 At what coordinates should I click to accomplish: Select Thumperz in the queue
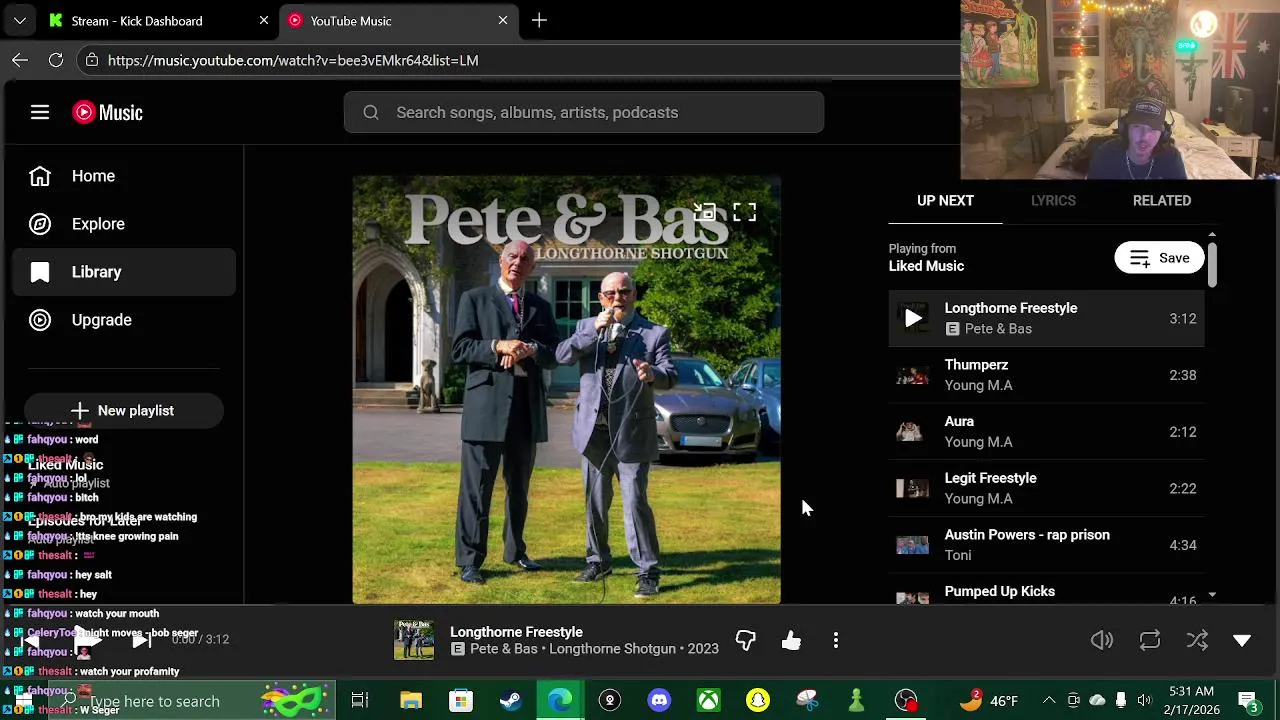tap(1046, 375)
